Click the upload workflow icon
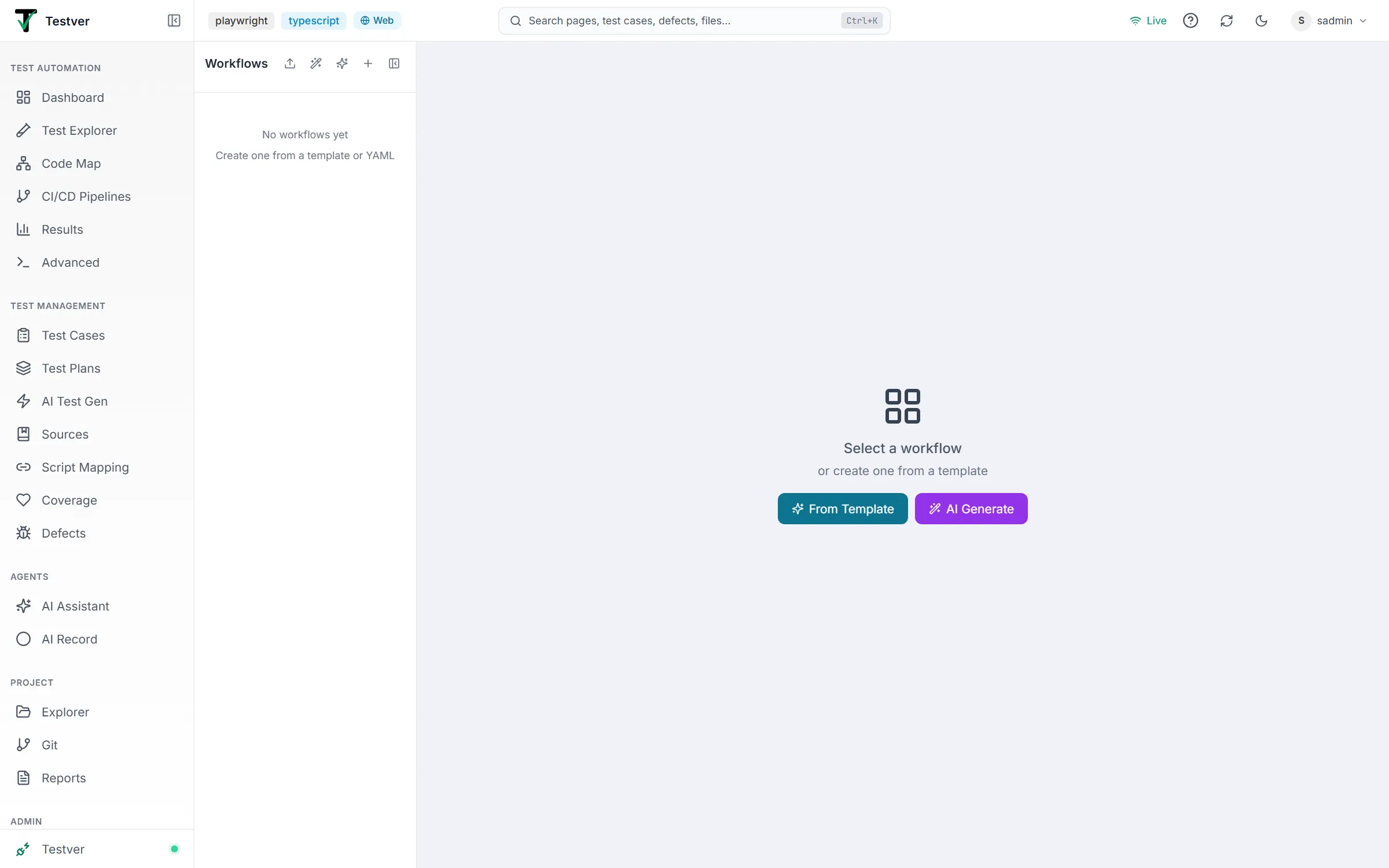Image resolution: width=1389 pixels, height=868 pixels. pos(290,64)
